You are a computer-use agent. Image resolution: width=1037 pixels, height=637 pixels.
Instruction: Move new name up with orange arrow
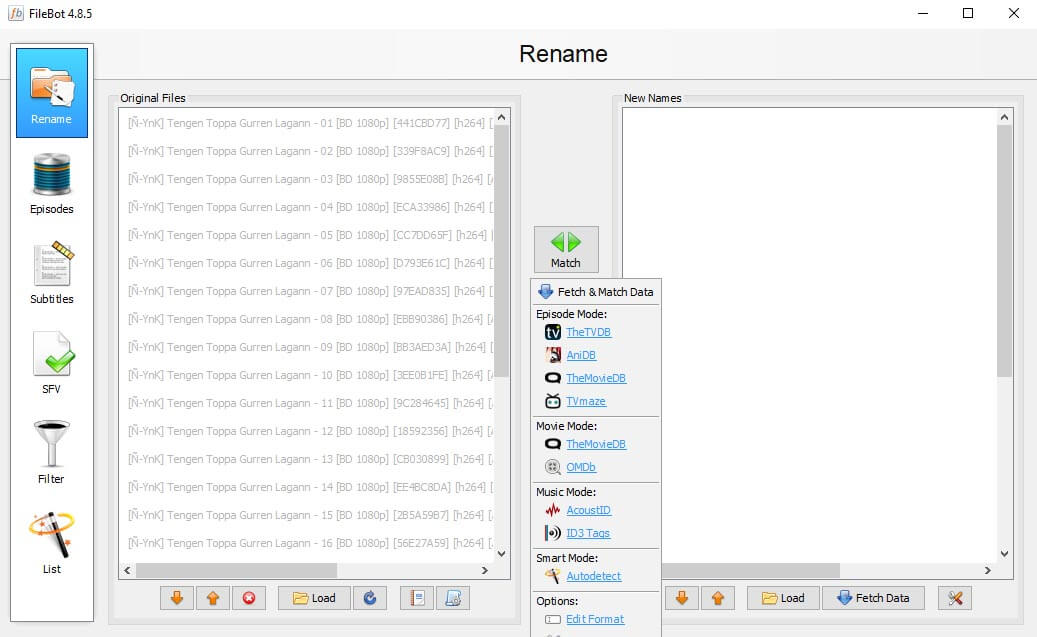tap(718, 598)
